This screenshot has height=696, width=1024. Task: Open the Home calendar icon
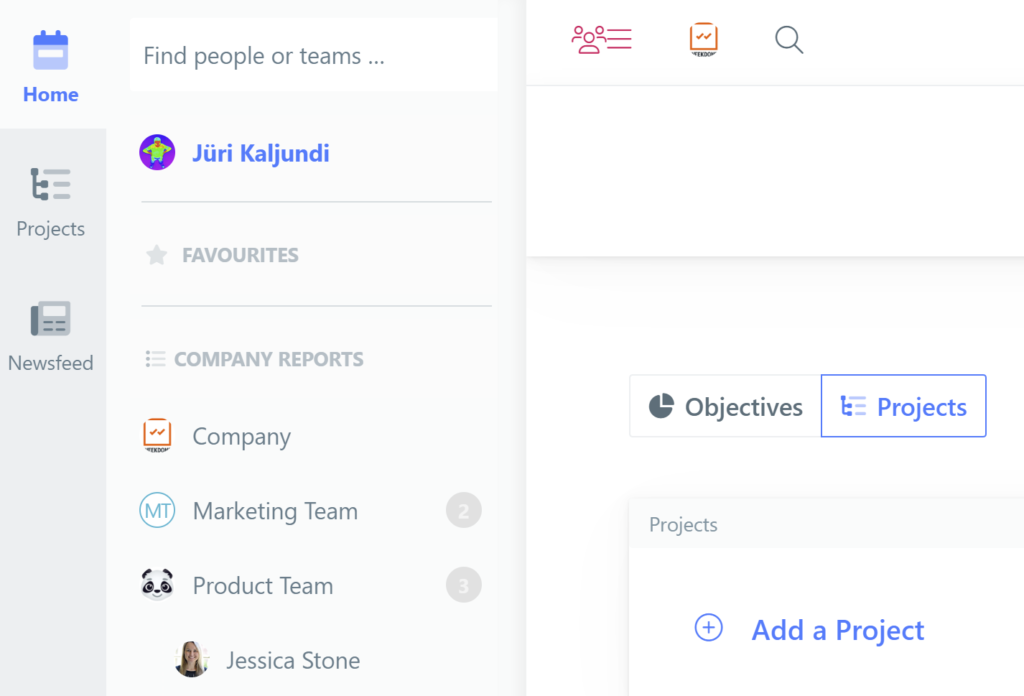[50, 50]
